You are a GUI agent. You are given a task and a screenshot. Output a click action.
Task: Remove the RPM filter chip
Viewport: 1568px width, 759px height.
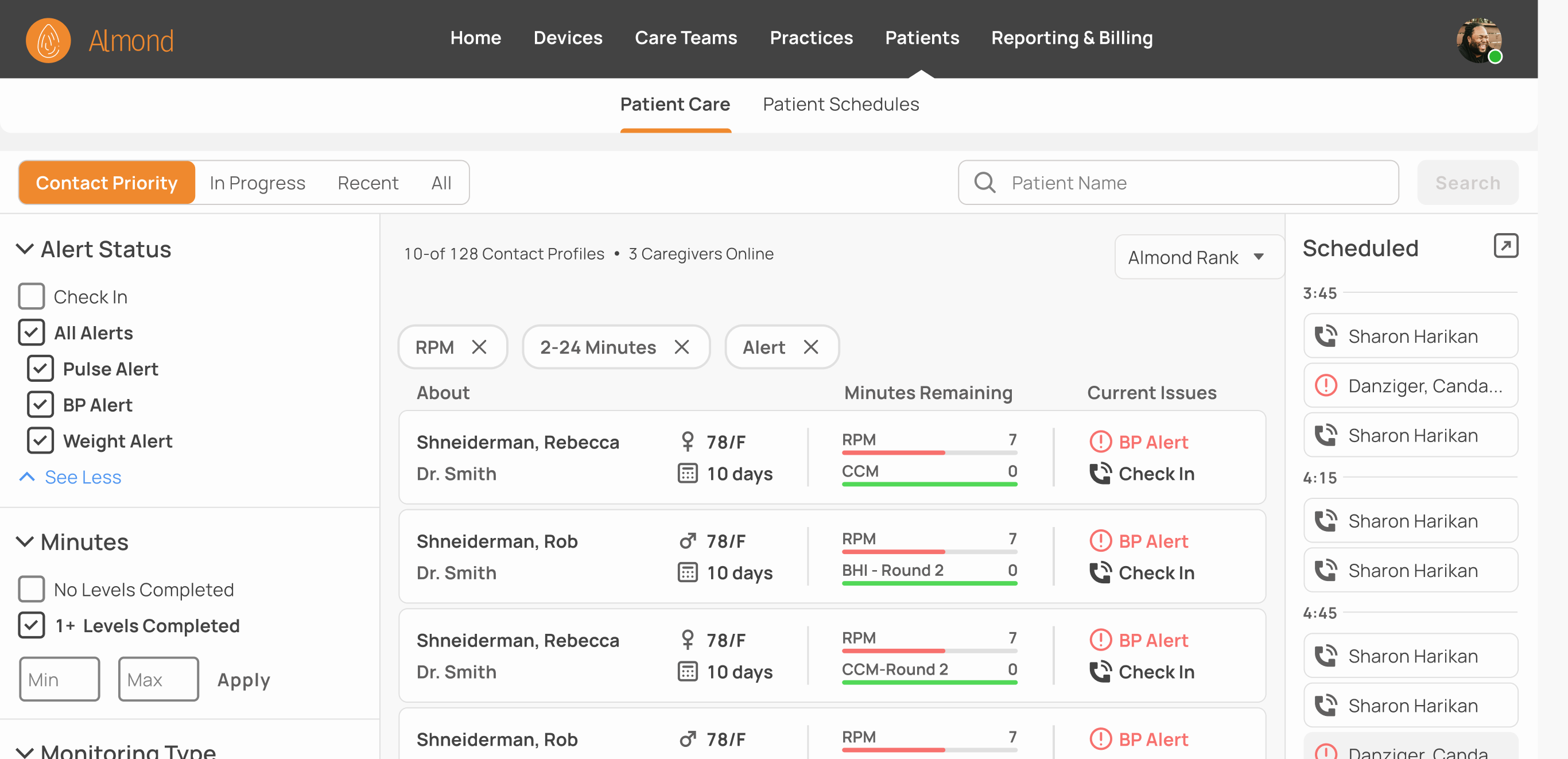click(x=479, y=347)
